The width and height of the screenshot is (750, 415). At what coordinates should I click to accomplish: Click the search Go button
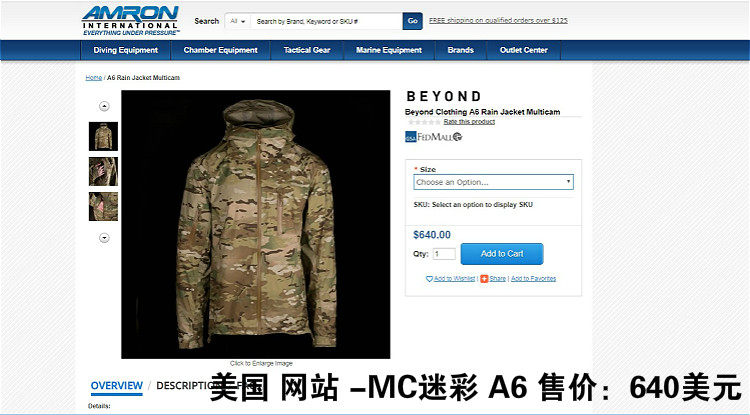tap(412, 21)
